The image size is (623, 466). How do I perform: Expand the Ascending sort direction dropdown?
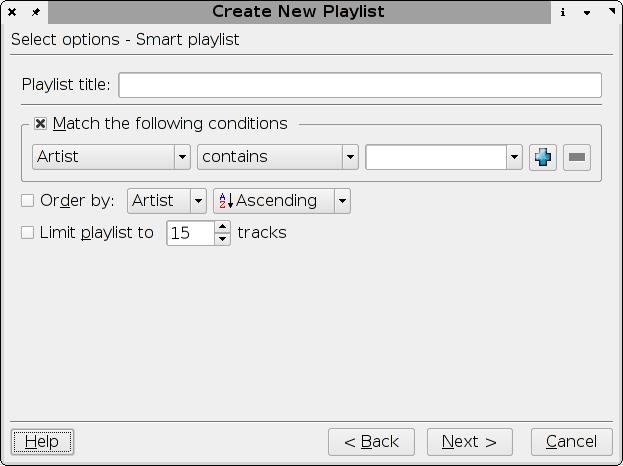click(342, 201)
